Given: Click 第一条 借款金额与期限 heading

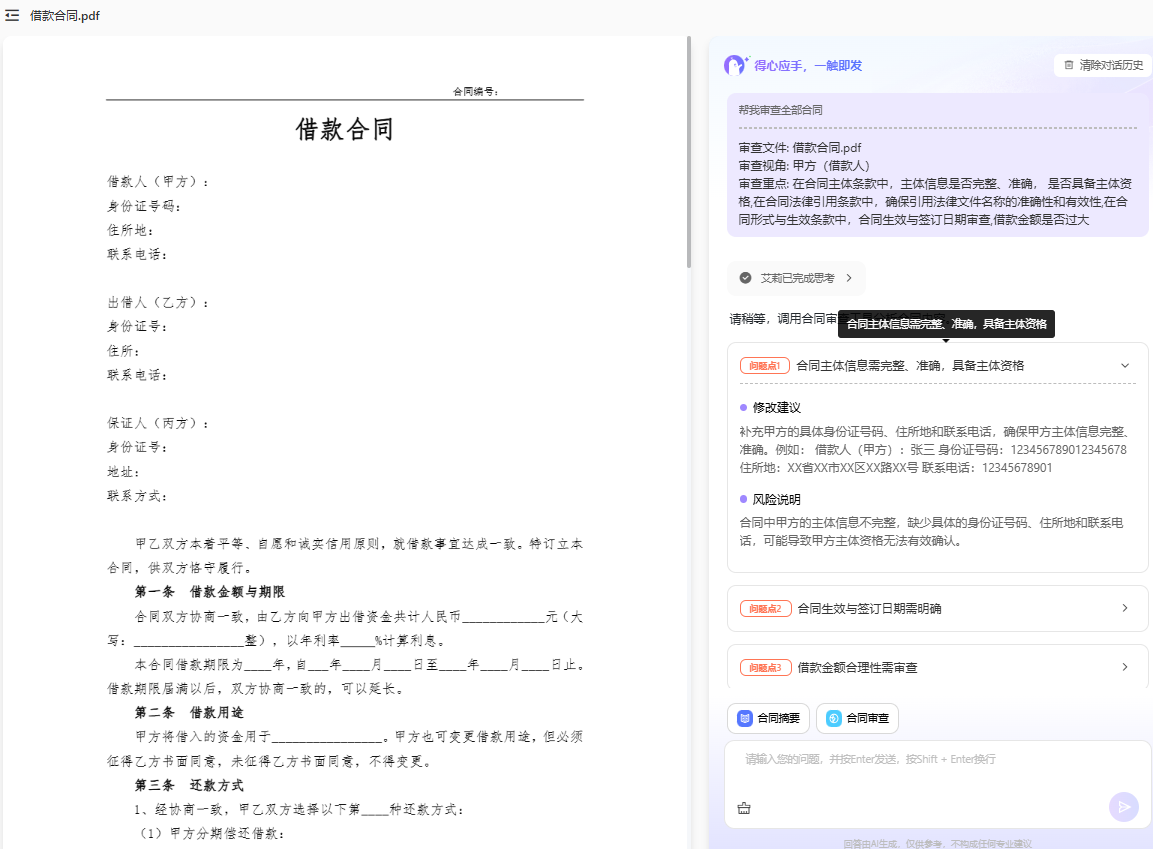Looking at the screenshot, I should point(210,592).
